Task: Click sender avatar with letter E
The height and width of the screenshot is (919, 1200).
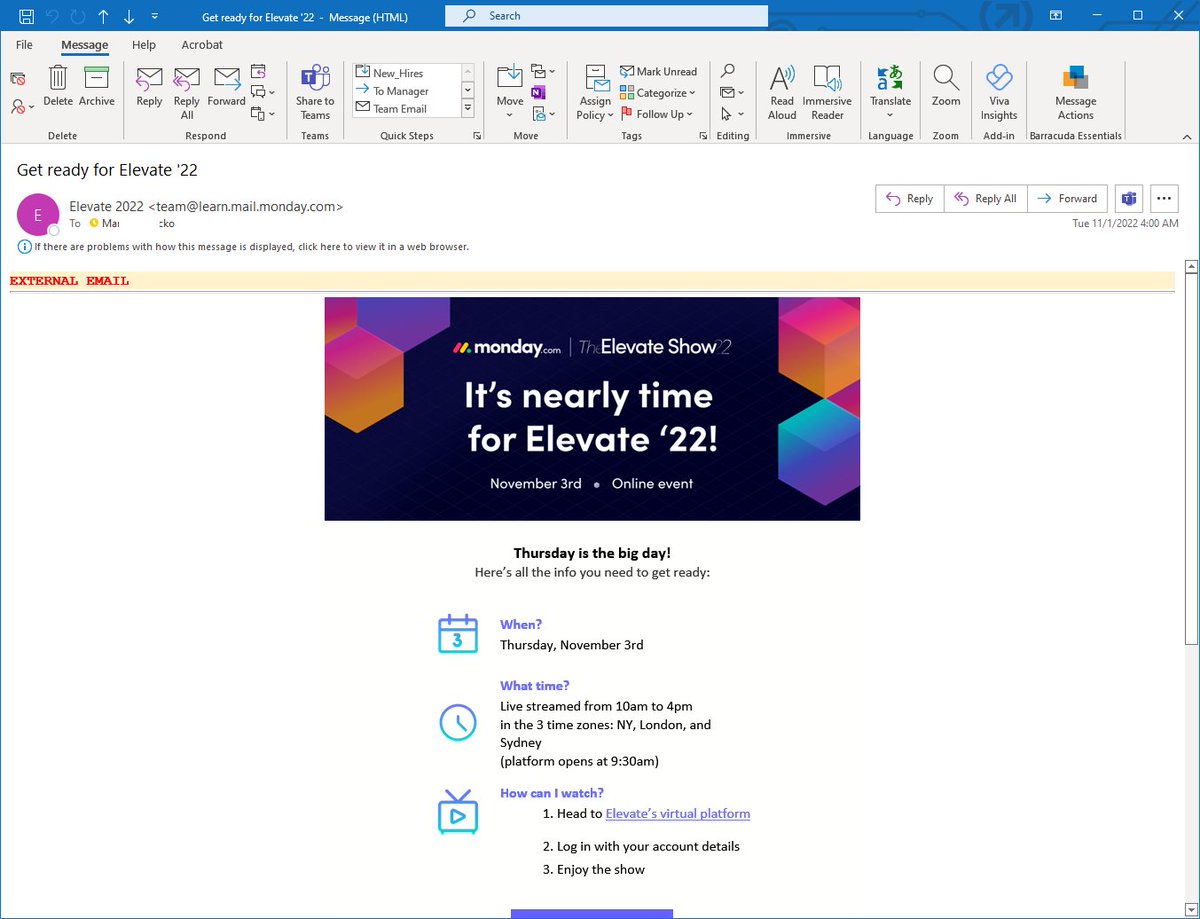Action: (x=38, y=214)
